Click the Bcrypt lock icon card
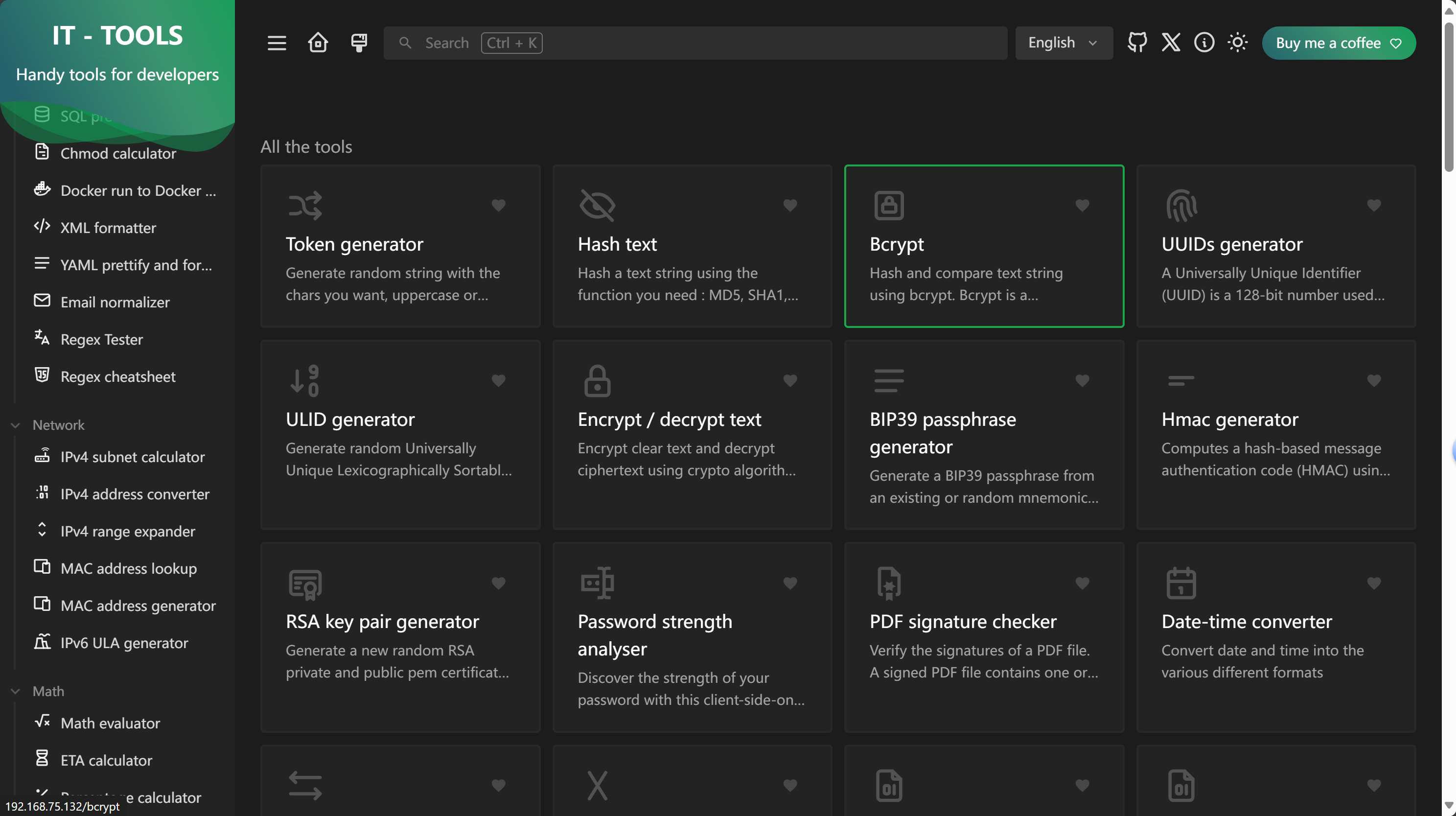 pyautogui.click(x=984, y=246)
